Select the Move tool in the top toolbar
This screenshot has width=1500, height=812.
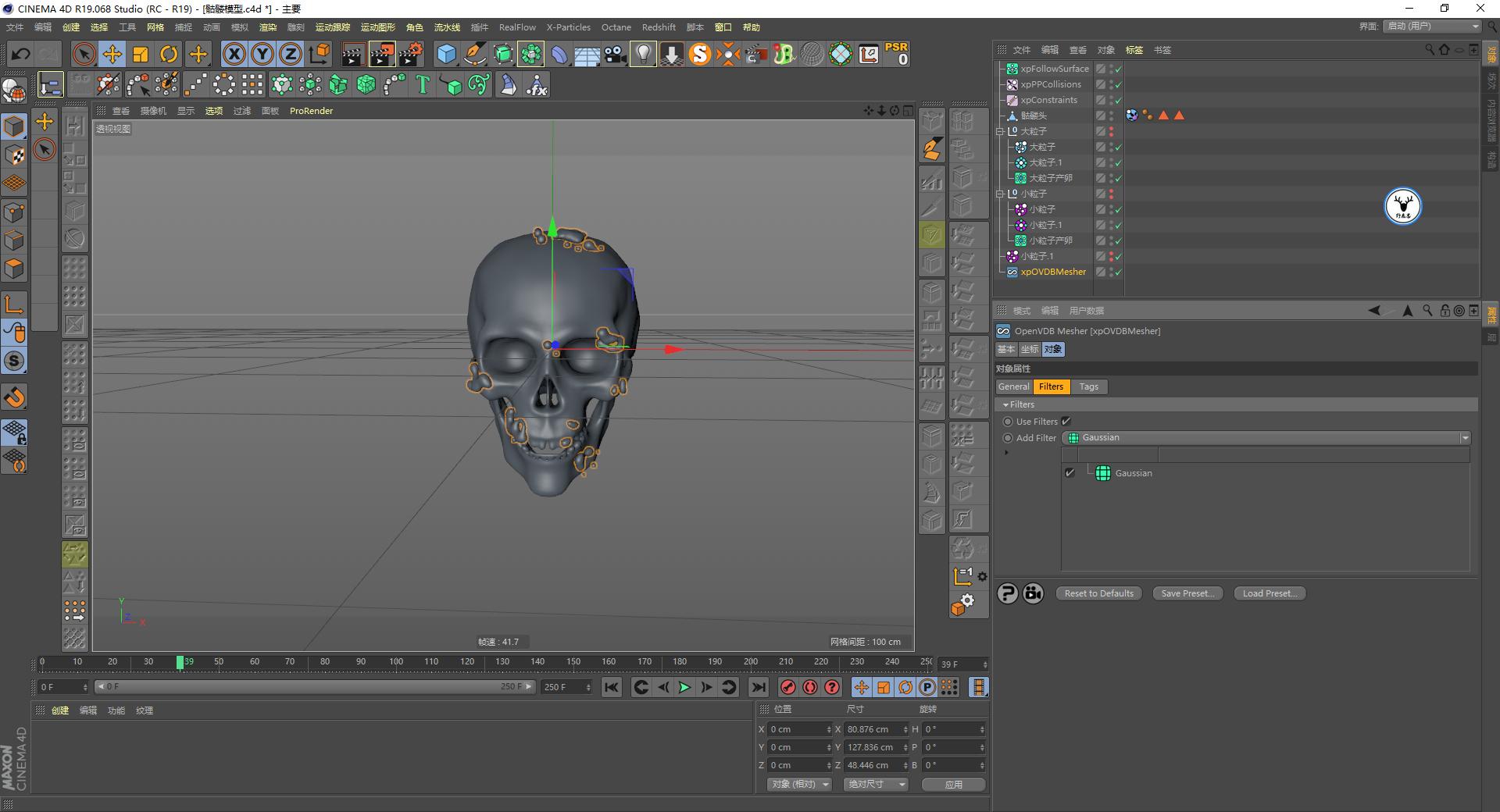click(x=112, y=54)
